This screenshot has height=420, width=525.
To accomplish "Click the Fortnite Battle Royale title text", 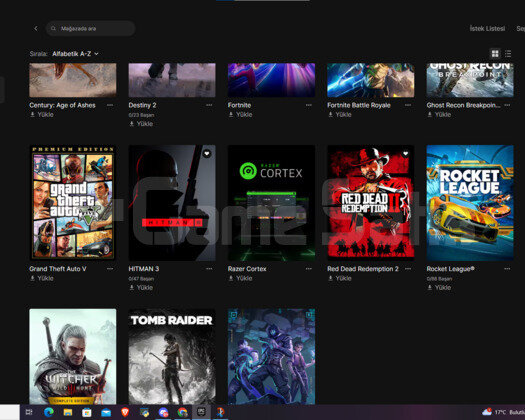I will click(359, 105).
